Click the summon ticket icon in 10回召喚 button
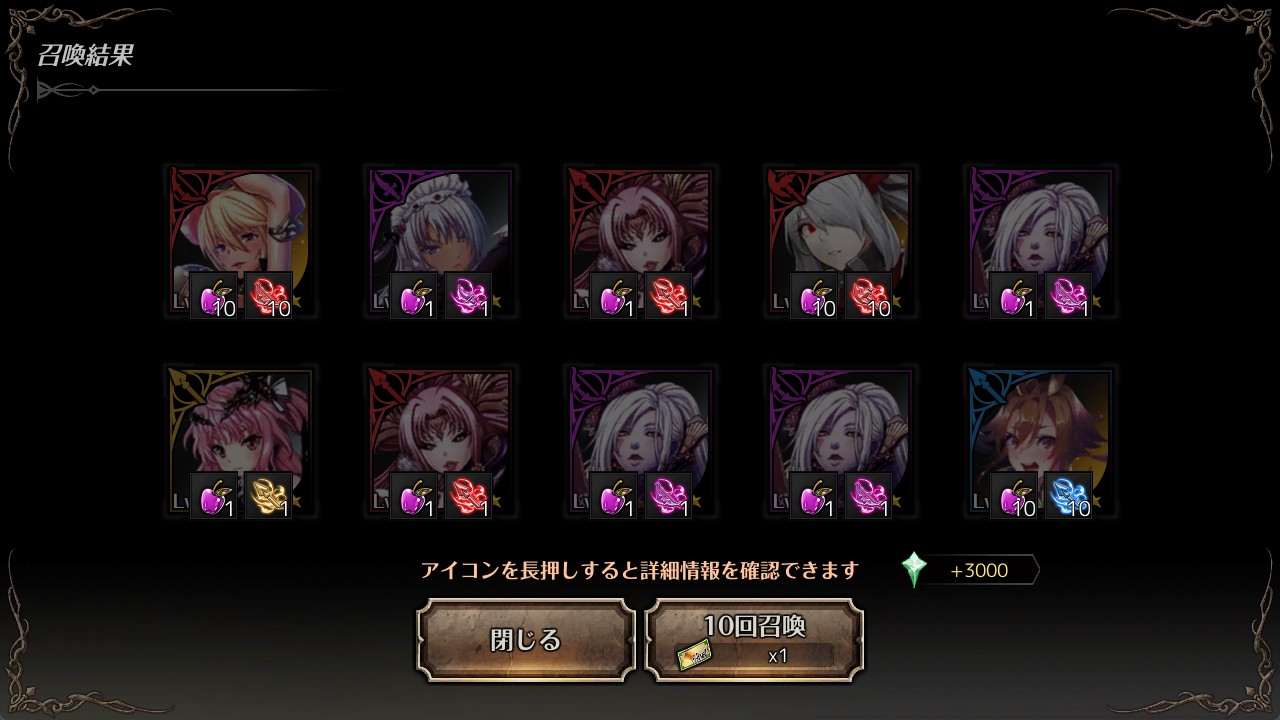This screenshot has width=1280, height=720. [694, 656]
